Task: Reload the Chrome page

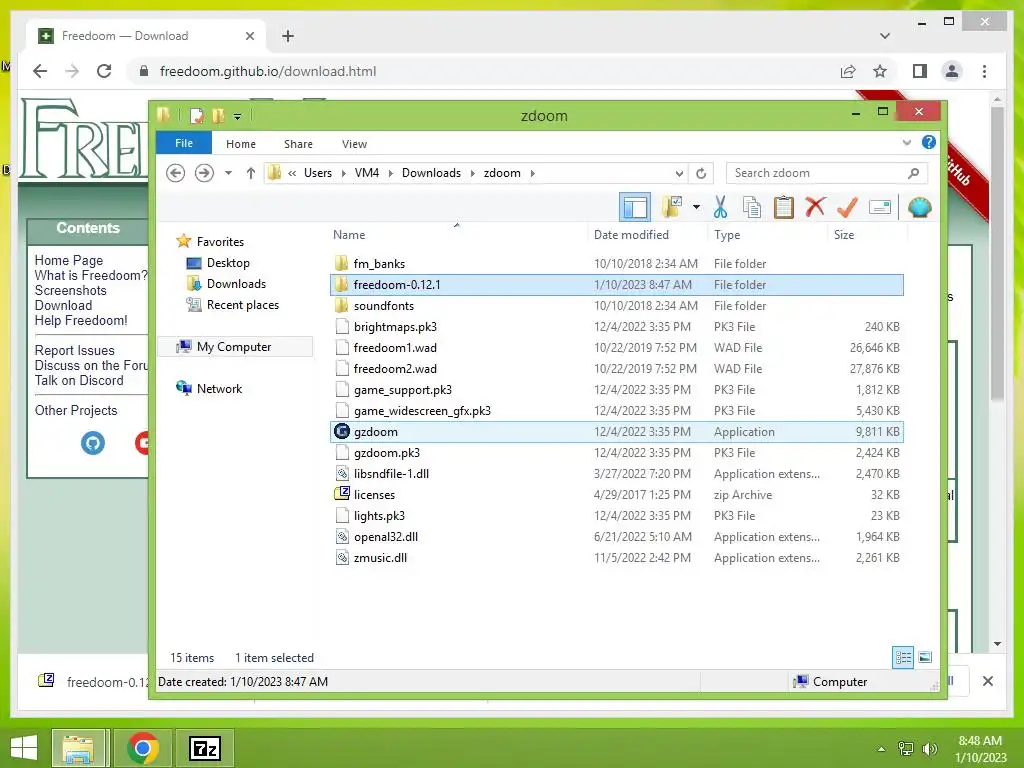Action: pos(104,71)
